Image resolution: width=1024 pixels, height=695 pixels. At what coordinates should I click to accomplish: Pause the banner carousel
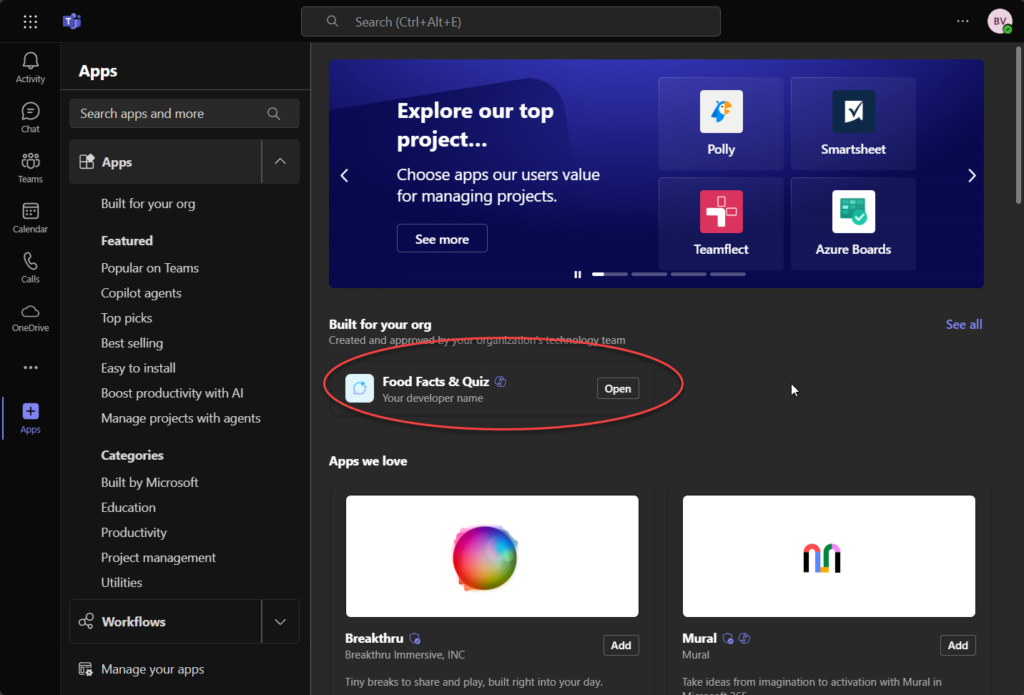577,274
